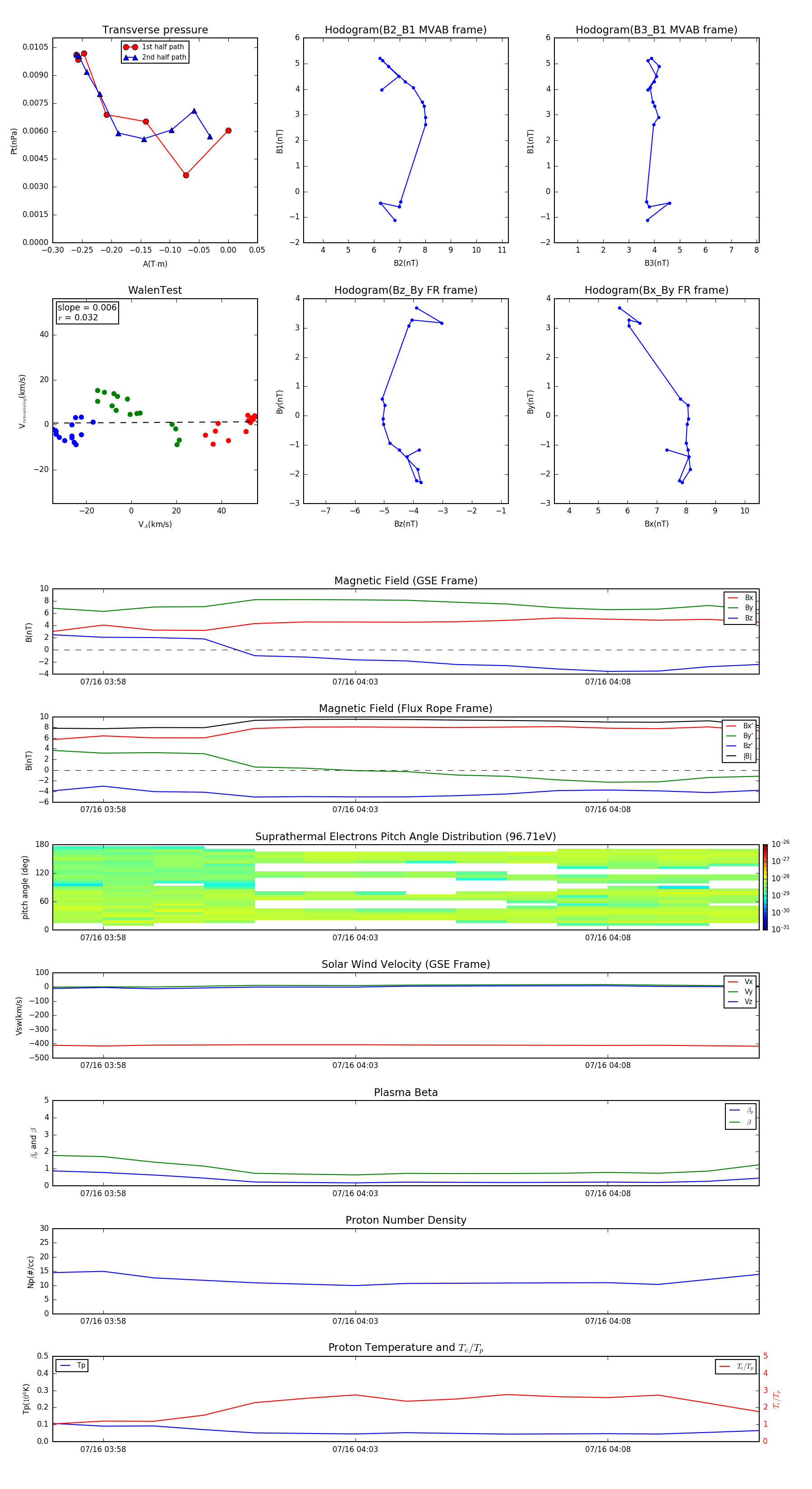The height and width of the screenshot is (1489, 812).
Task: Click the 'Hodogram(Bx_By FR frame)' title
Action: pyautogui.click(x=656, y=290)
